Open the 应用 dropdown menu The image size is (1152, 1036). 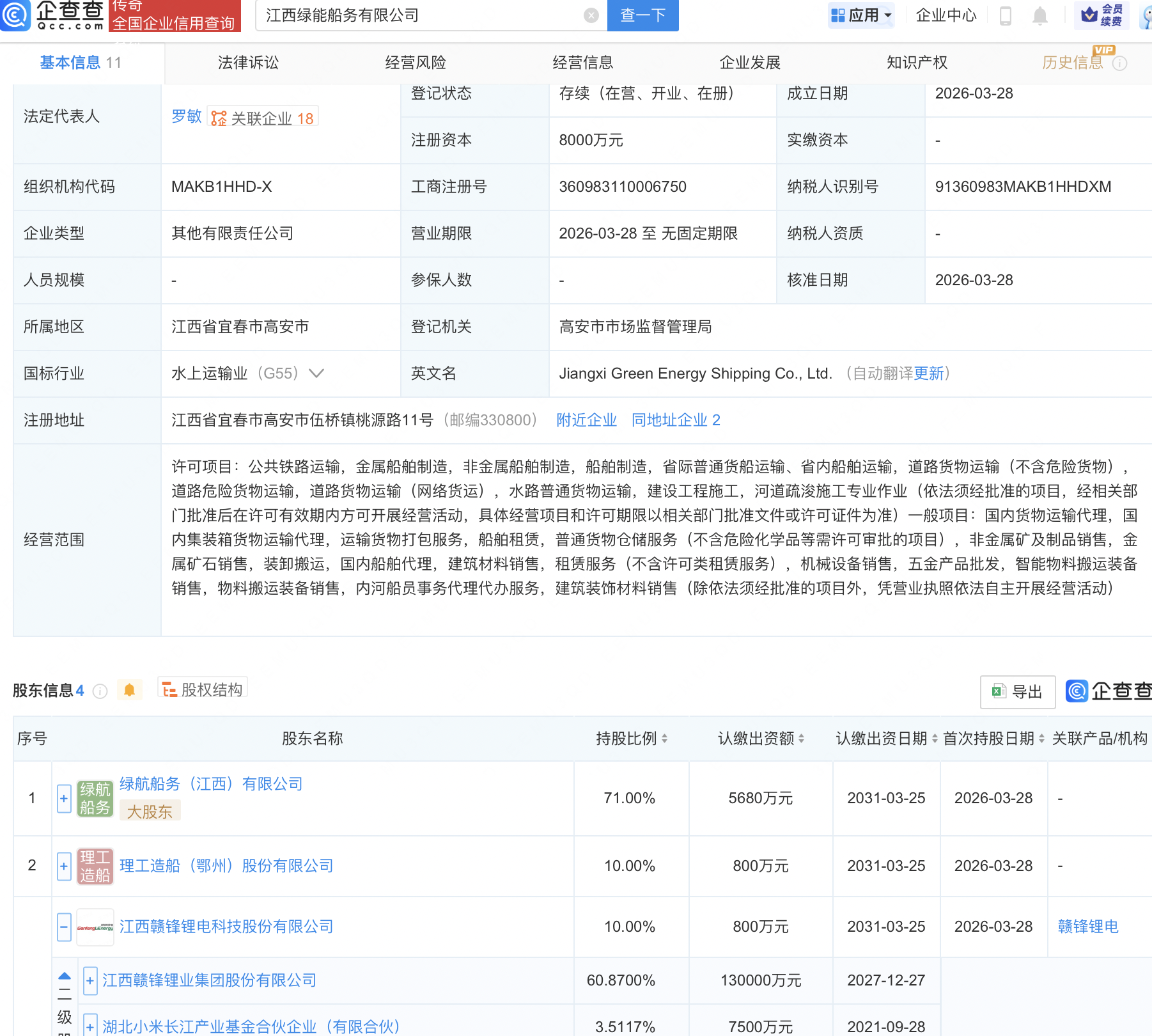(x=861, y=15)
